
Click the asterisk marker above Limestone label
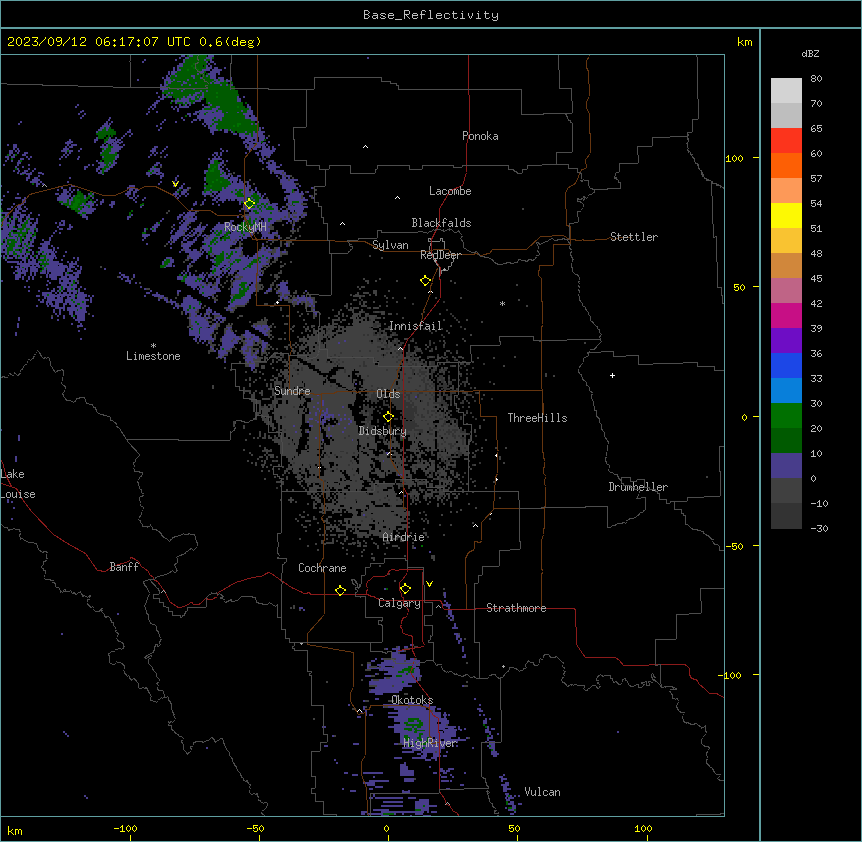coord(153,346)
